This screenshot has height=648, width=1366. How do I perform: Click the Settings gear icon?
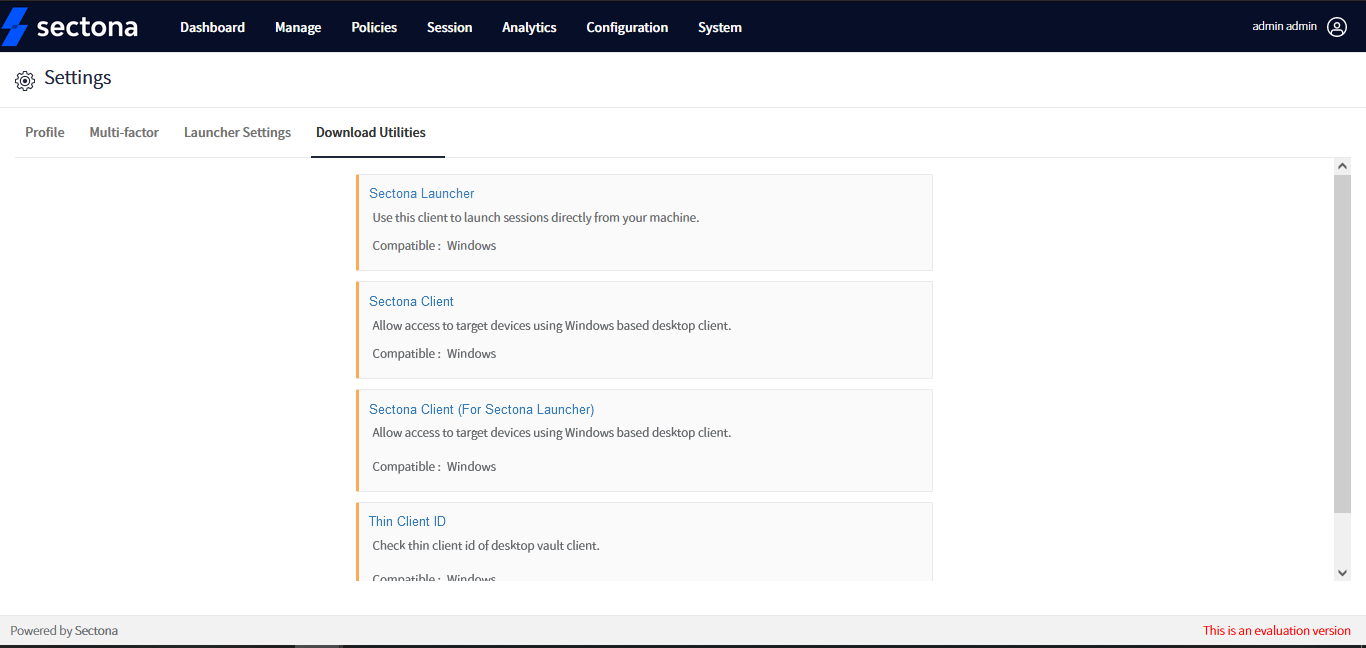pyautogui.click(x=25, y=80)
